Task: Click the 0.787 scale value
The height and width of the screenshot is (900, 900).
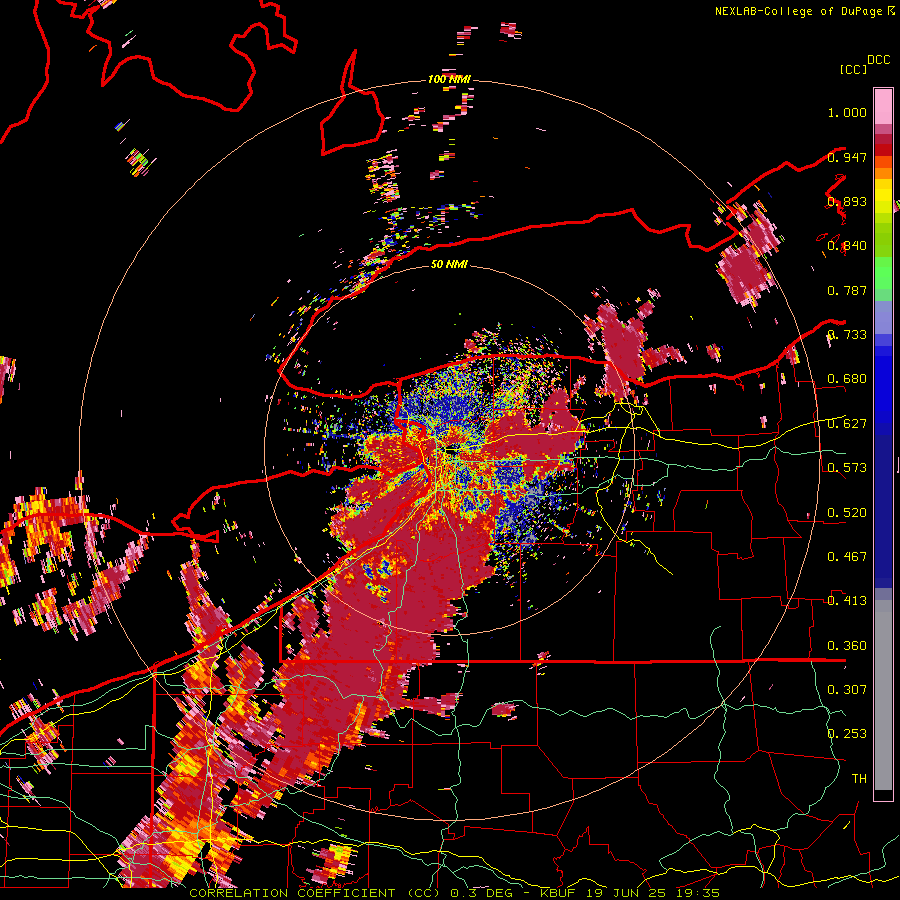Action: point(847,290)
